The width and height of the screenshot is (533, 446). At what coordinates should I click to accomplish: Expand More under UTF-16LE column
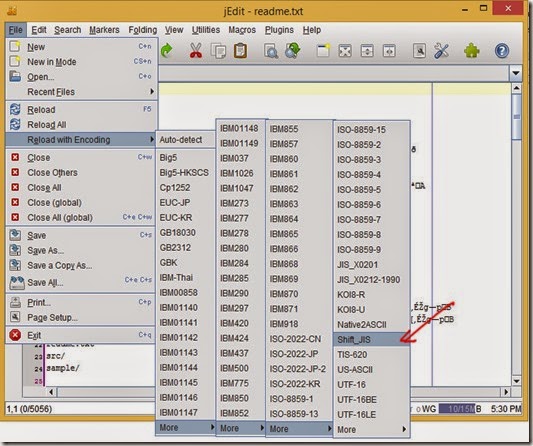372,429
